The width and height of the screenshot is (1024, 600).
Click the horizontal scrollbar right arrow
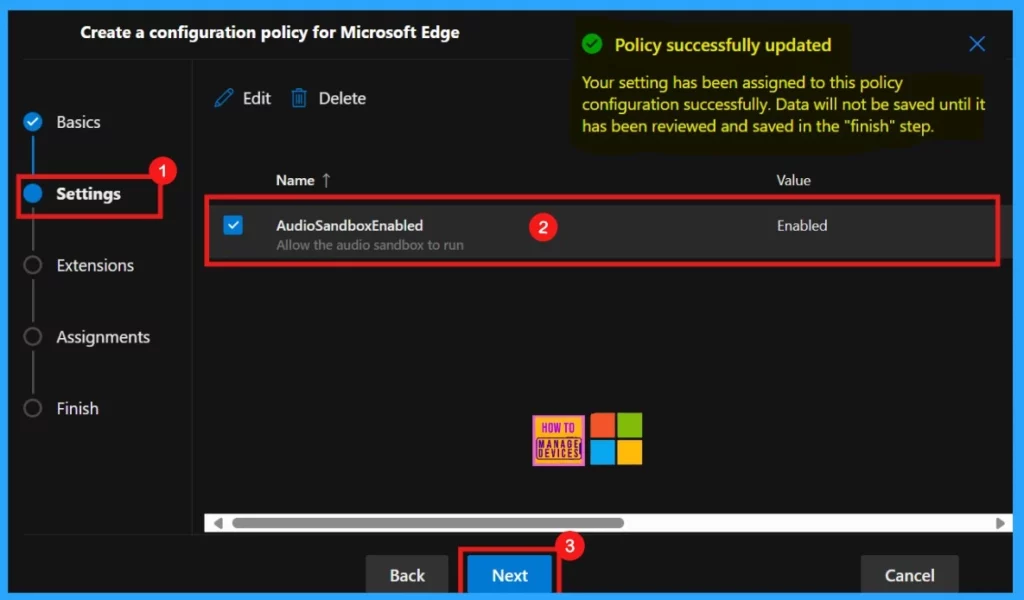pyautogui.click(x=1000, y=523)
